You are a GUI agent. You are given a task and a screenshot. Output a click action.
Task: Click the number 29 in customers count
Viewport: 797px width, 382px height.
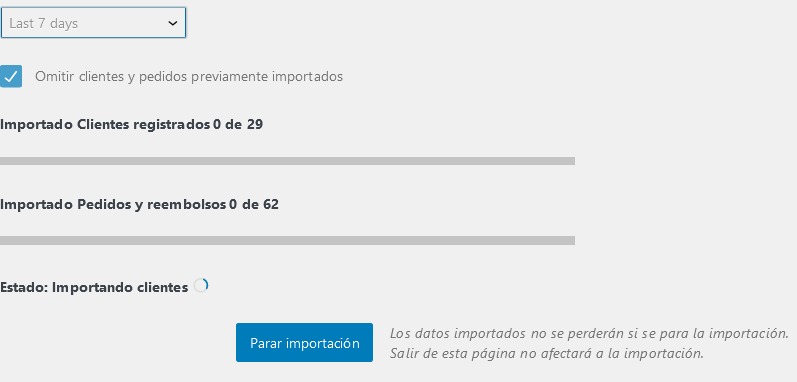point(255,124)
